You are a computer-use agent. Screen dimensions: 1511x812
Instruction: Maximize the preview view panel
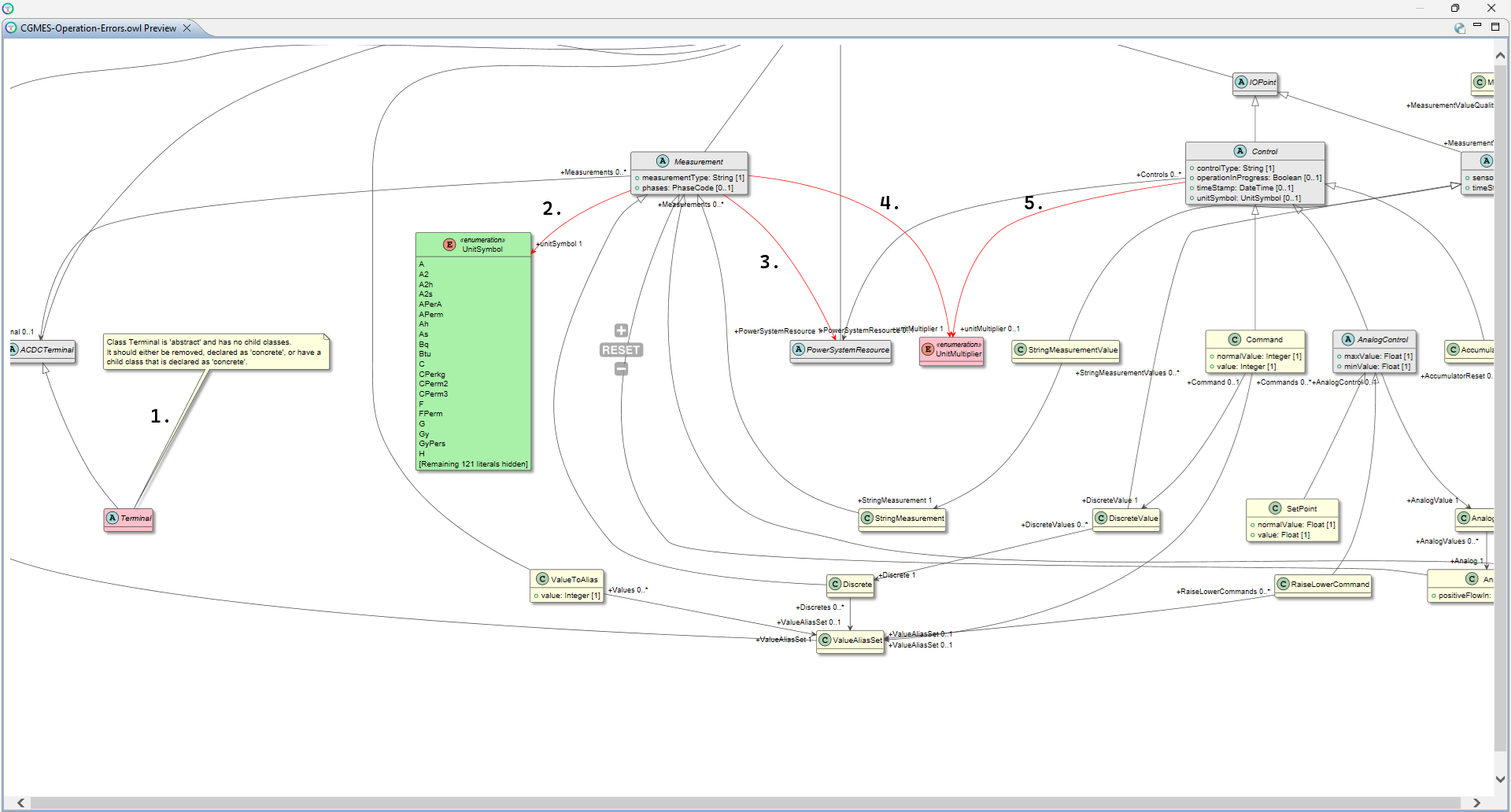pyautogui.click(x=1495, y=27)
